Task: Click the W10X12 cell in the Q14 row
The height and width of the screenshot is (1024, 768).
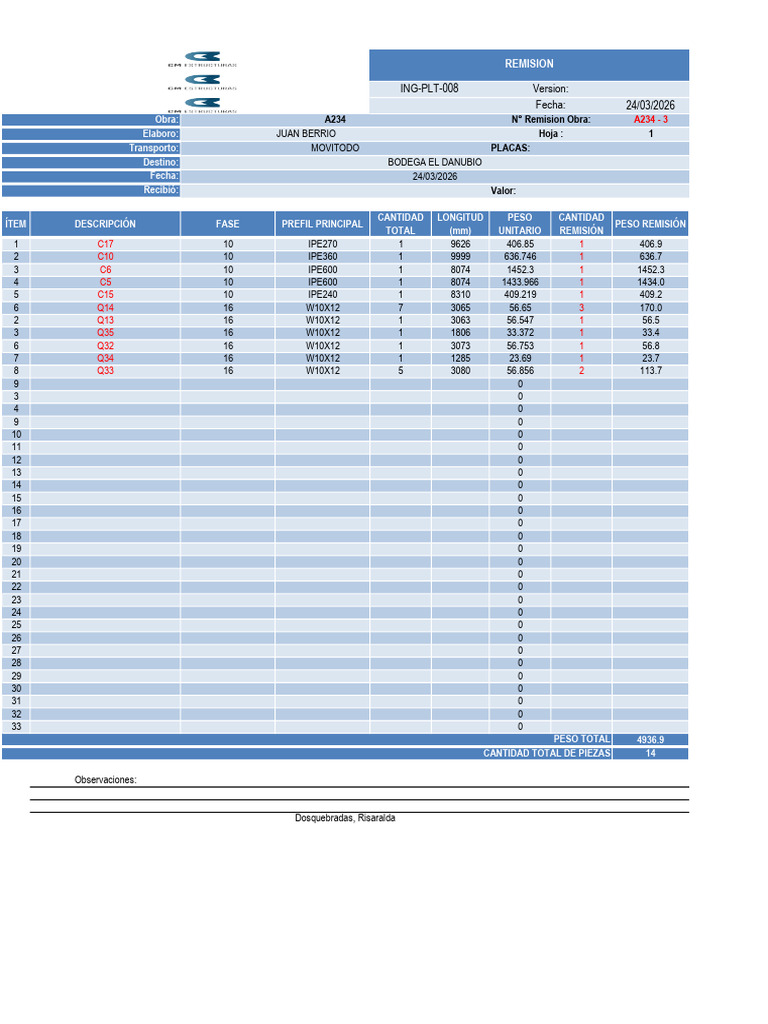Action: [x=323, y=308]
